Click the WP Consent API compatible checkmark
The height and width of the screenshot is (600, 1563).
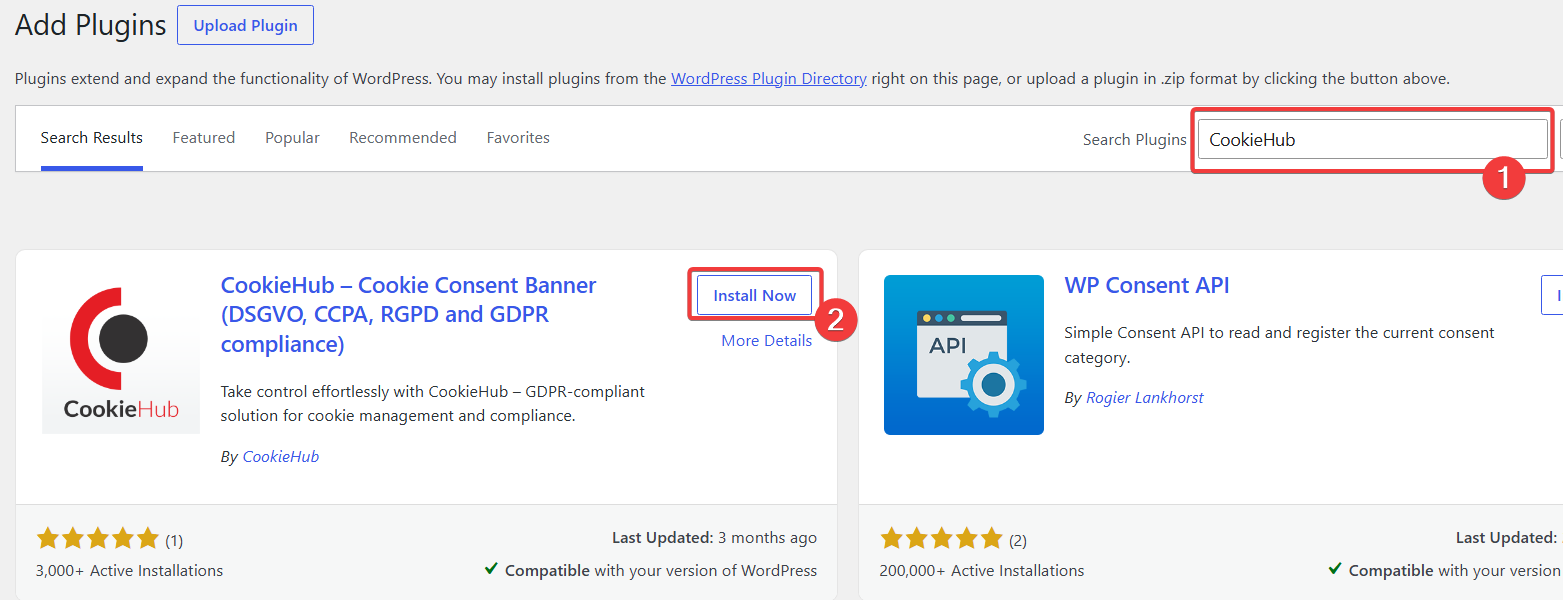pyautogui.click(x=1335, y=569)
